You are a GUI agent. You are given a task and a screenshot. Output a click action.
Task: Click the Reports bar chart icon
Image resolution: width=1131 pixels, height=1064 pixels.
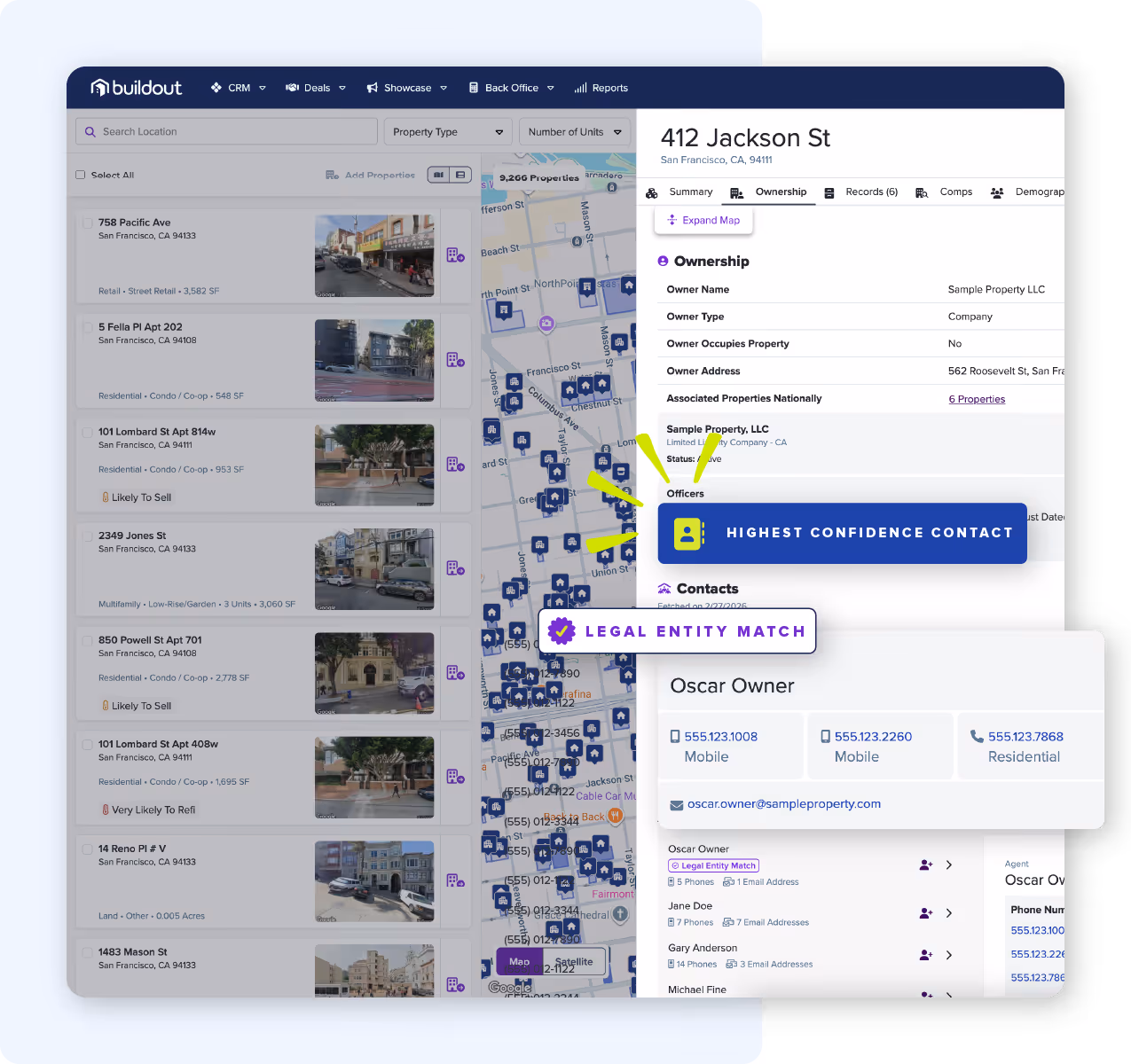click(583, 88)
